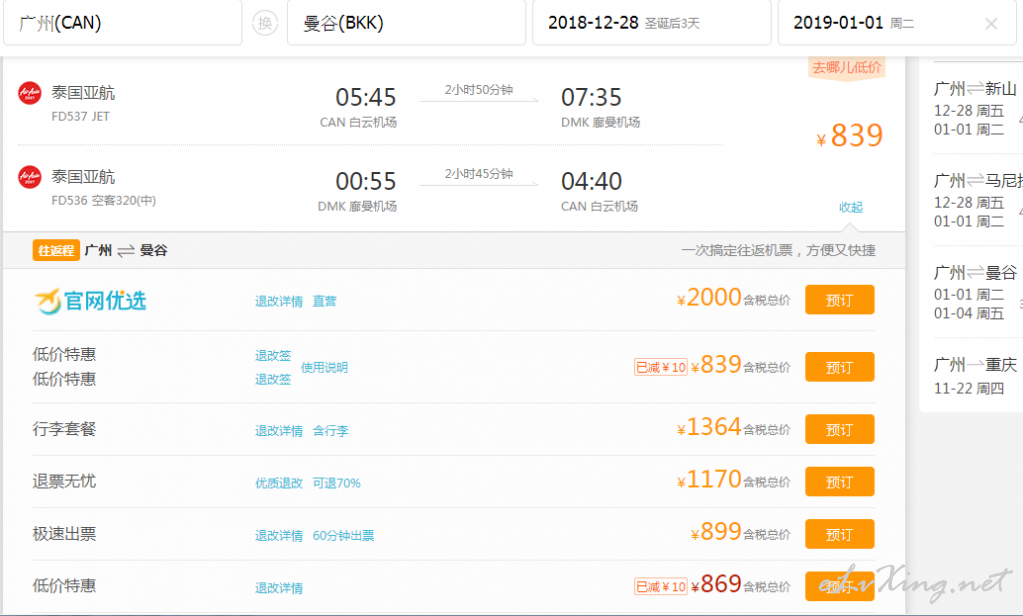This screenshot has width=1023, height=616.
Task: Open 退改详情 for 官网优选
Action: 279,301
